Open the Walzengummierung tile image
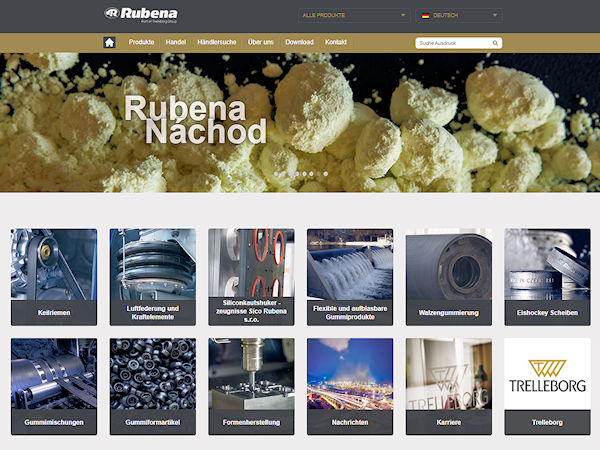The height and width of the screenshot is (450, 600). pyautogui.click(x=449, y=264)
